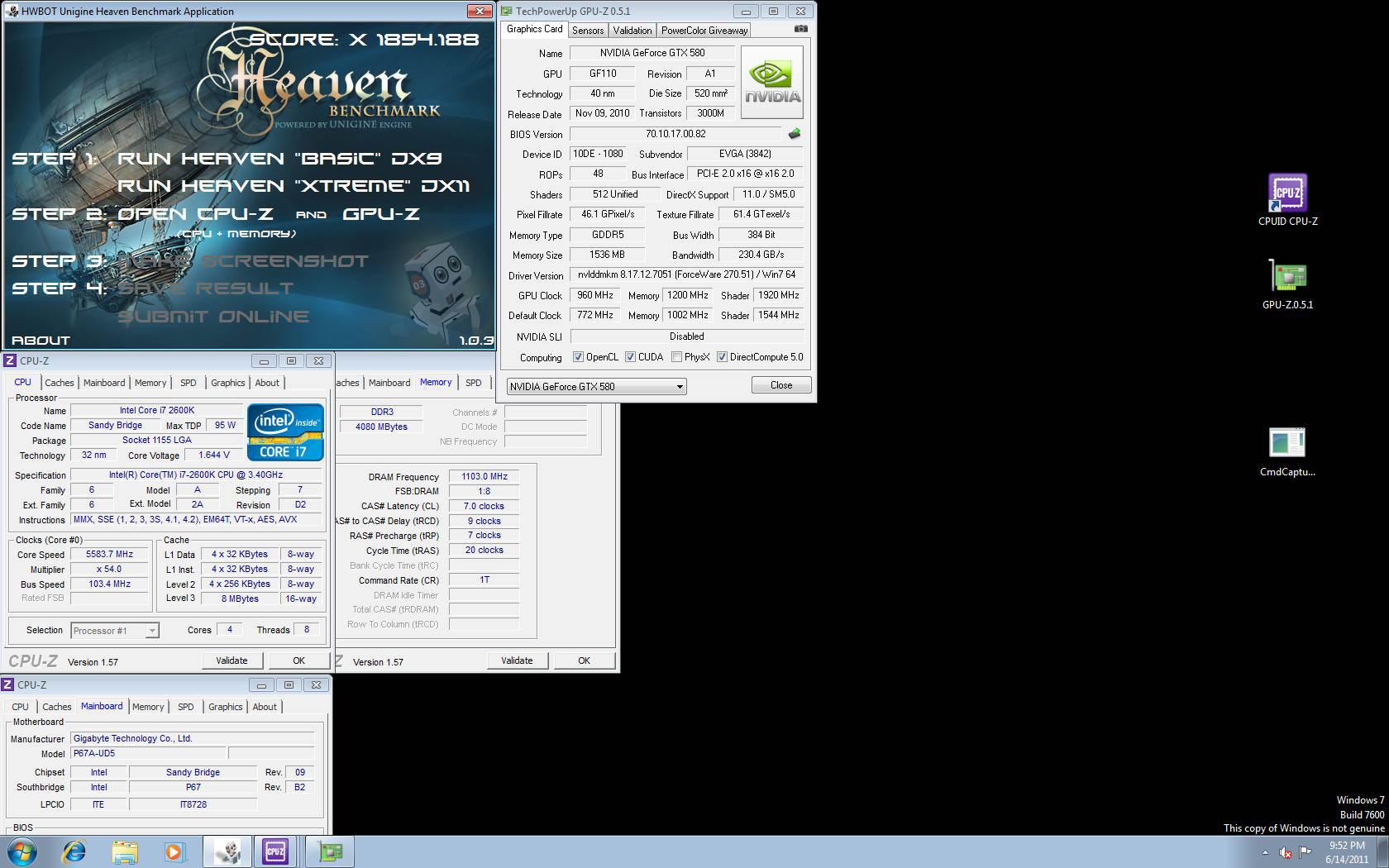This screenshot has width=1389, height=868.
Task: Open the CmdCaptu... desktop icon
Action: pyautogui.click(x=1287, y=451)
